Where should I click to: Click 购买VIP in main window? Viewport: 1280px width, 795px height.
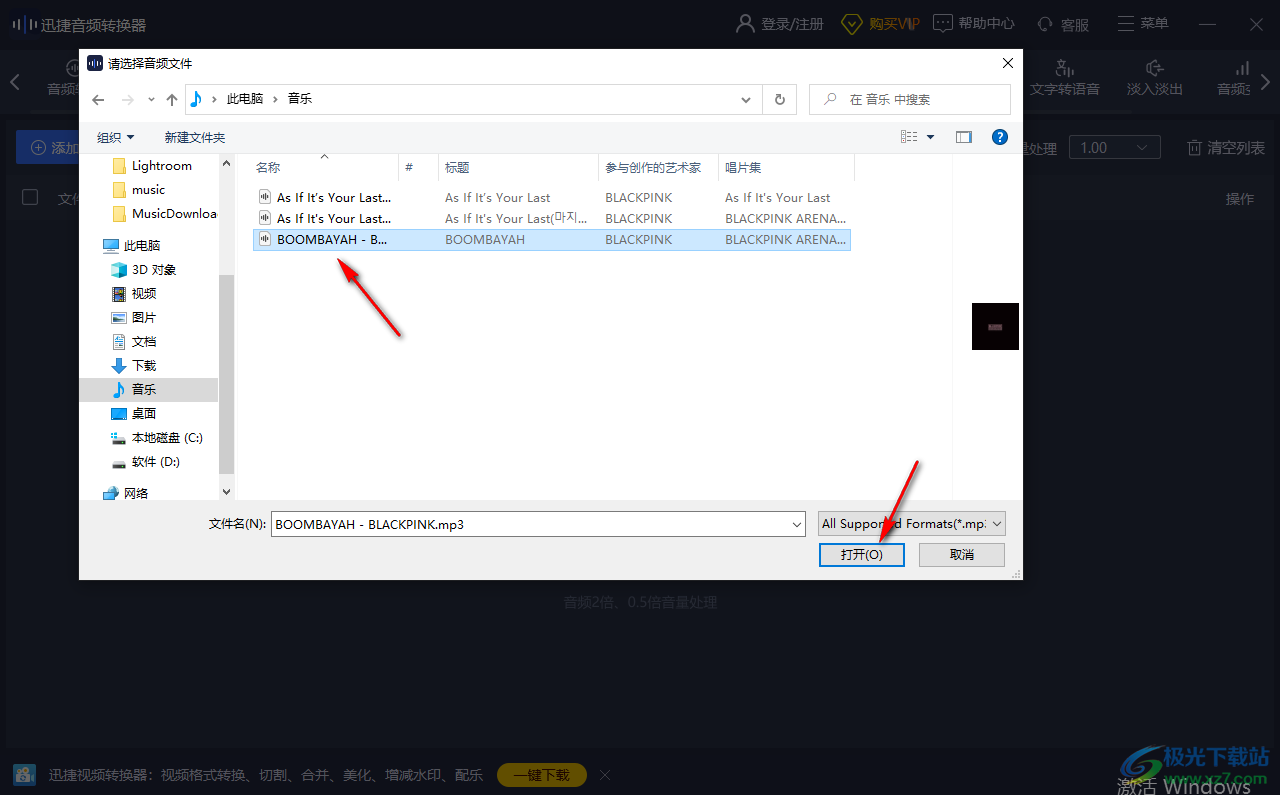point(880,24)
